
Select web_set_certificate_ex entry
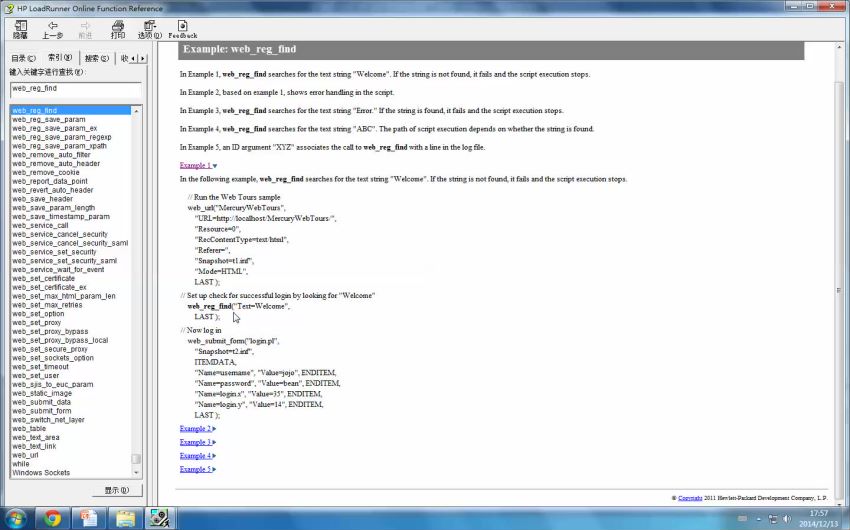point(49,287)
